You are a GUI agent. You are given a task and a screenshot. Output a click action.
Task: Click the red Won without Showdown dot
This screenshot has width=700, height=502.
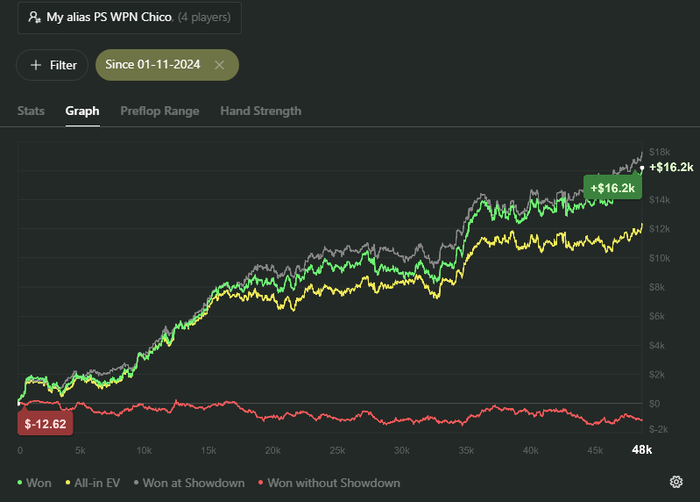coord(258,483)
